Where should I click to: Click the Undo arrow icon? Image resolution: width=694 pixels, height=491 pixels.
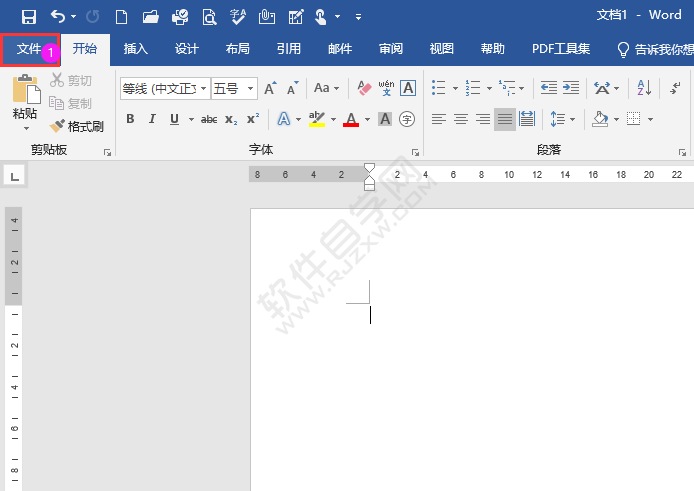[58, 16]
